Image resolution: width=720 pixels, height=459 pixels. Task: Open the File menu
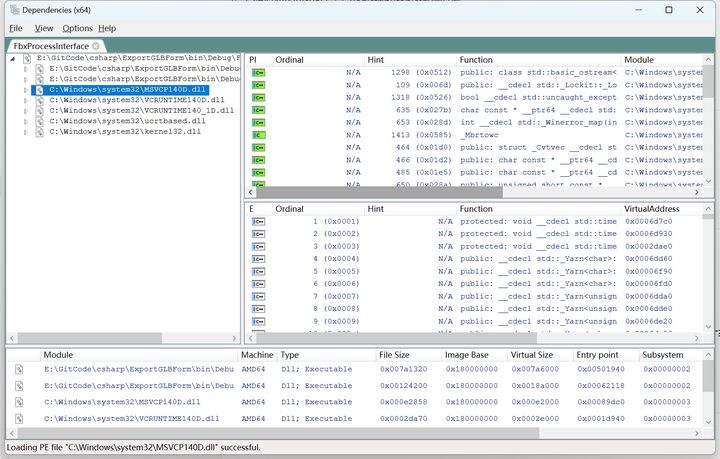pyautogui.click(x=16, y=28)
